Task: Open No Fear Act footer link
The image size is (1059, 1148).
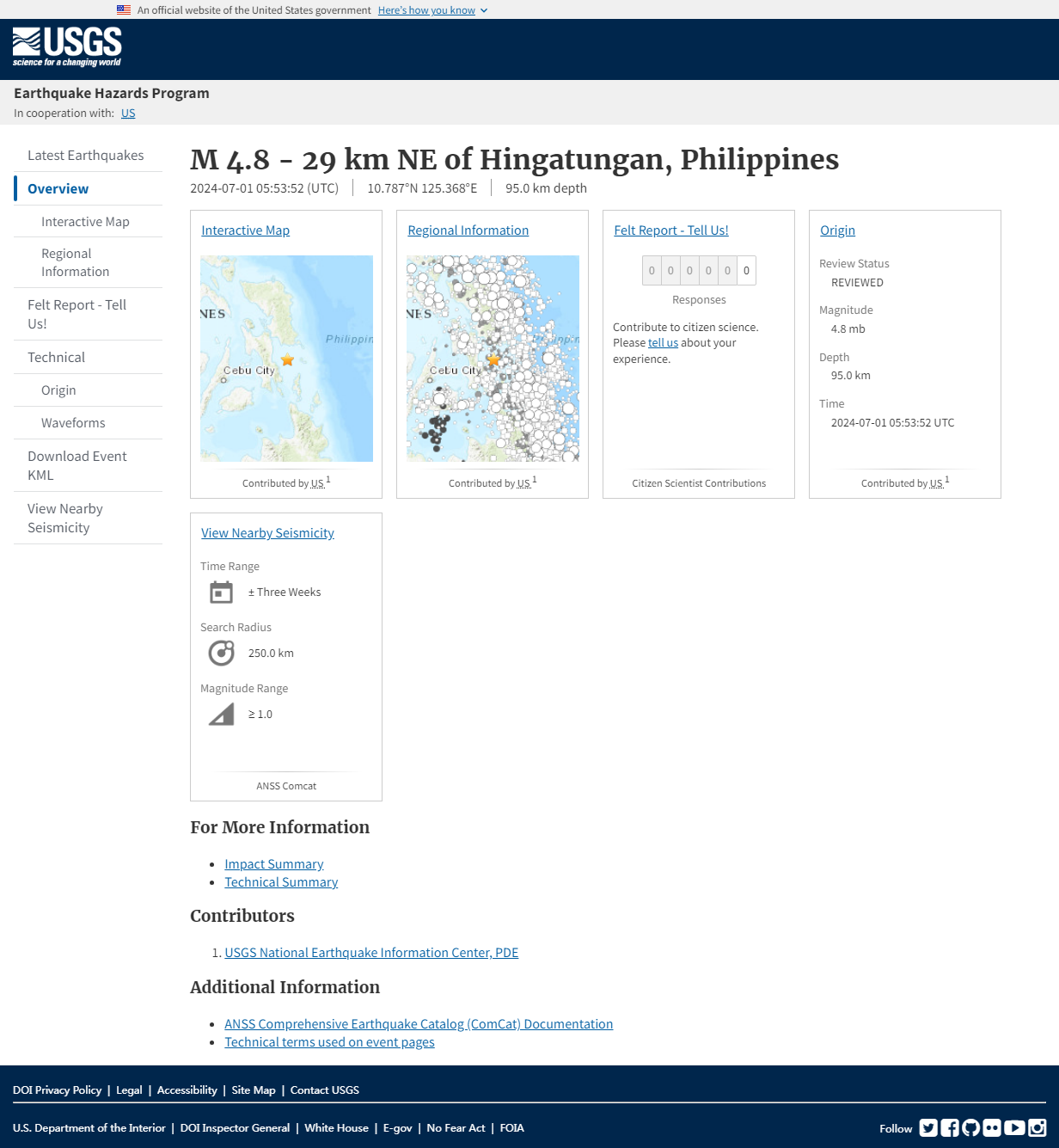Action: [456, 1128]
